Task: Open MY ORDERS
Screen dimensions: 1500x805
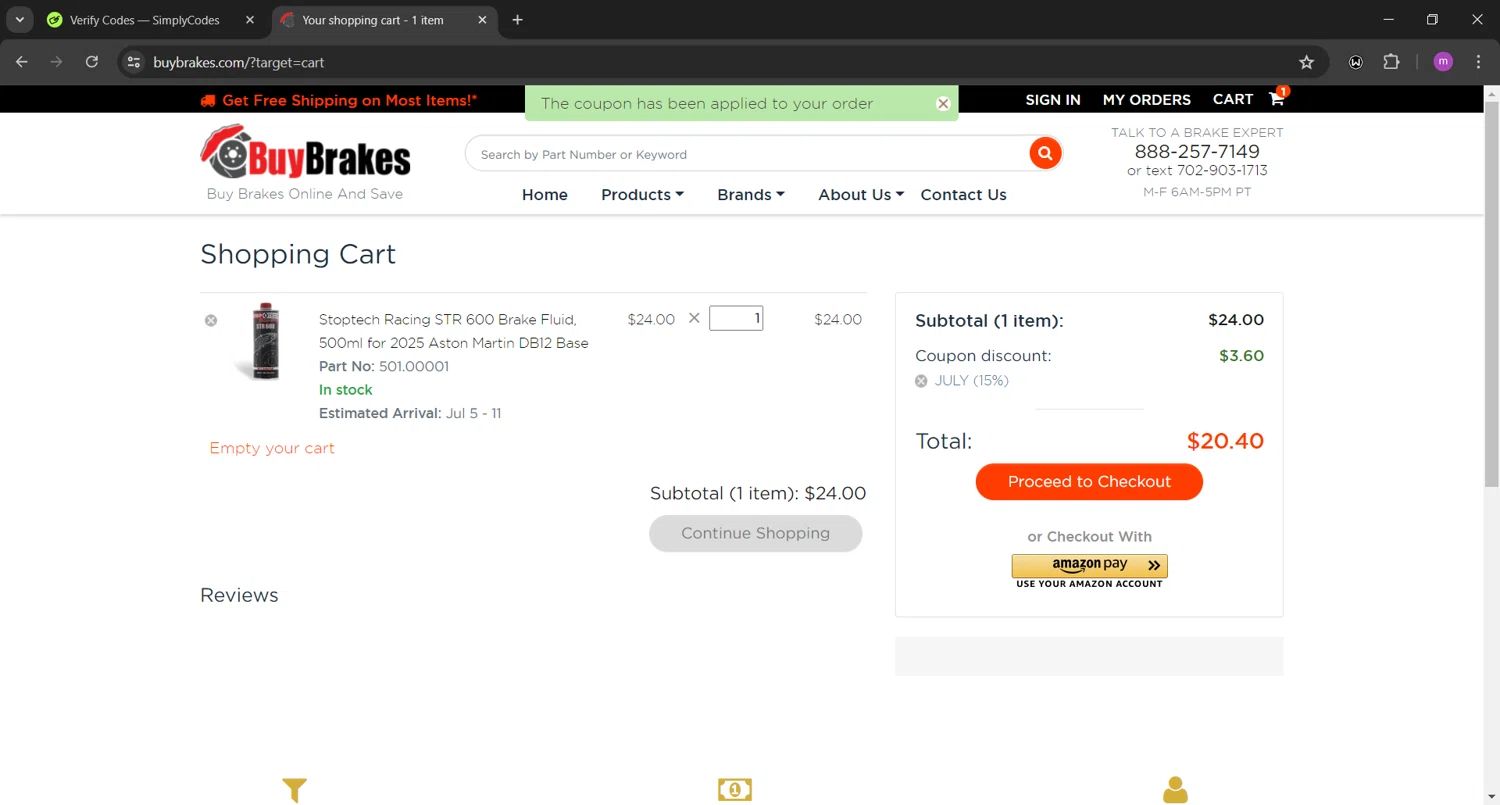Action: click(1147, 100)
